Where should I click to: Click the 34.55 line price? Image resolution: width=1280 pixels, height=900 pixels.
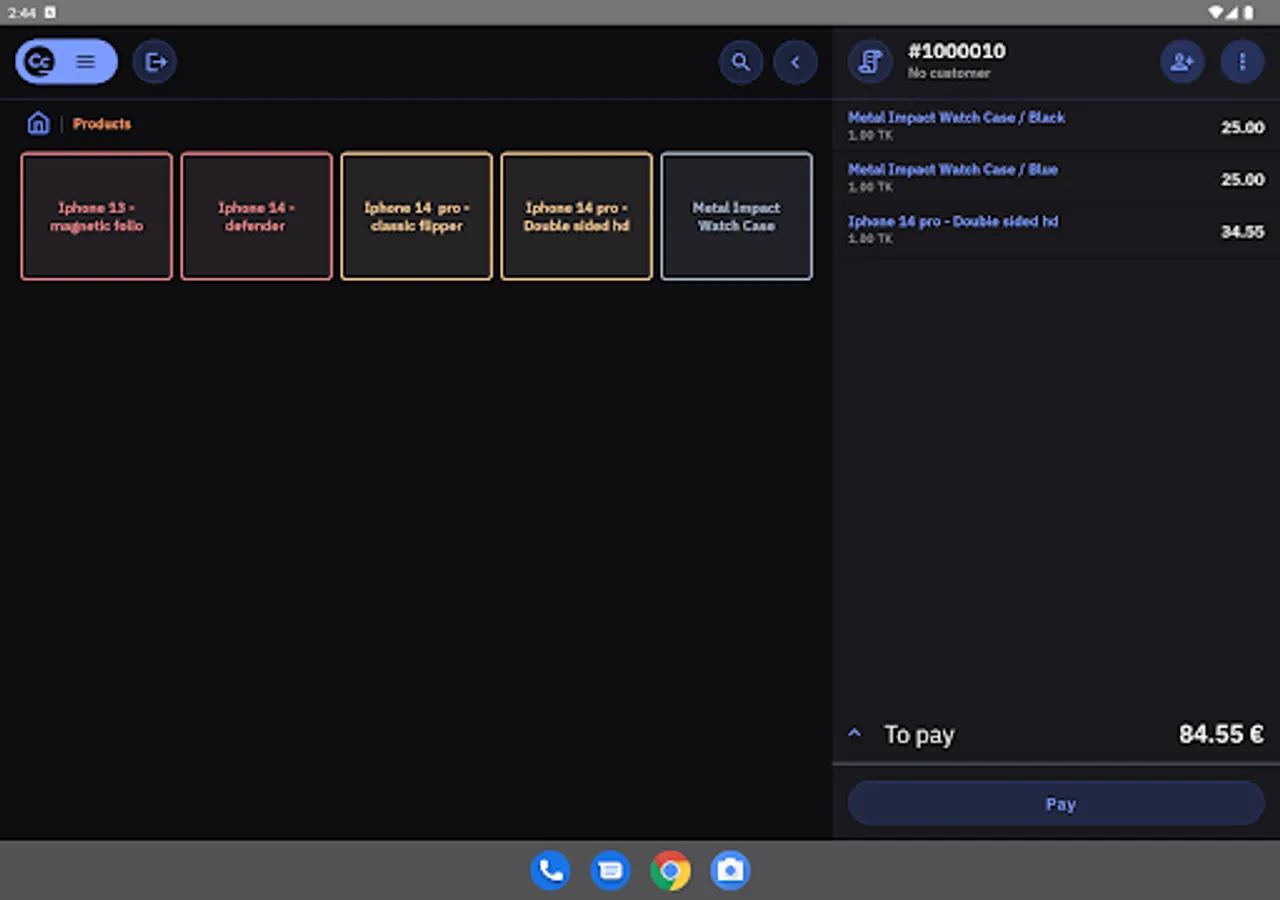(1243, 232)
